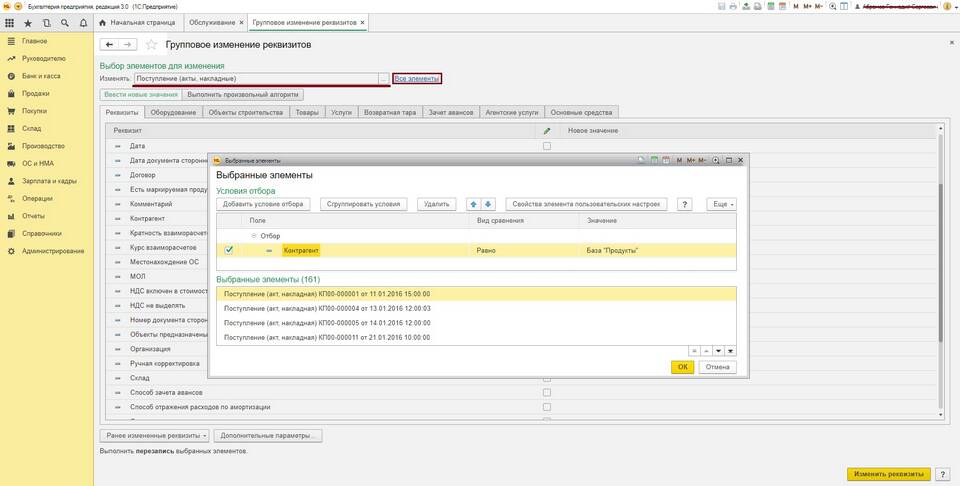The image size is (960, 486).
Task: Open notifications bell icon
Action: point(82,22)
